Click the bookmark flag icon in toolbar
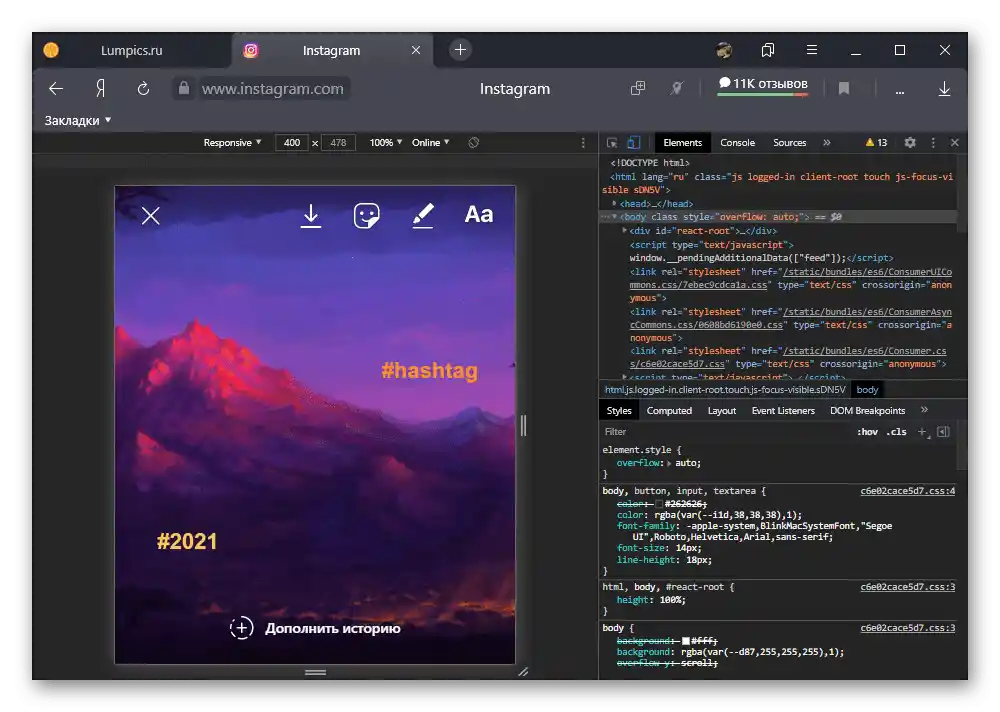The height and width of the screenshot is (712, 1000). click(844, 88)
